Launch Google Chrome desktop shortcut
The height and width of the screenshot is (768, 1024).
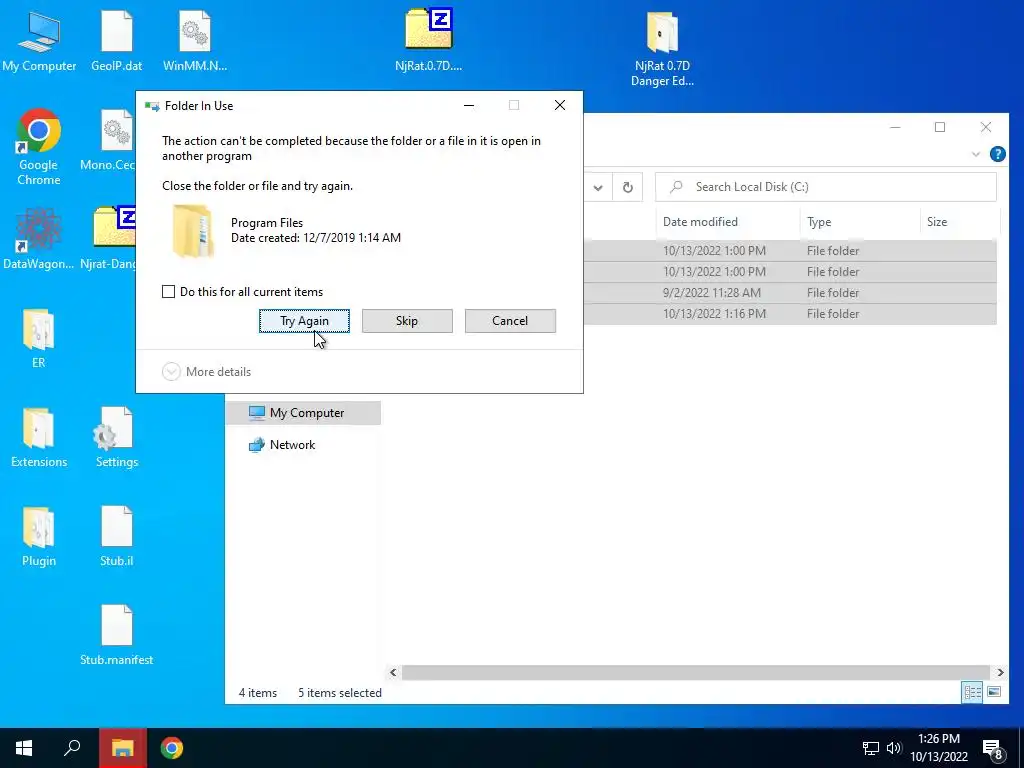tap(39, 147)
